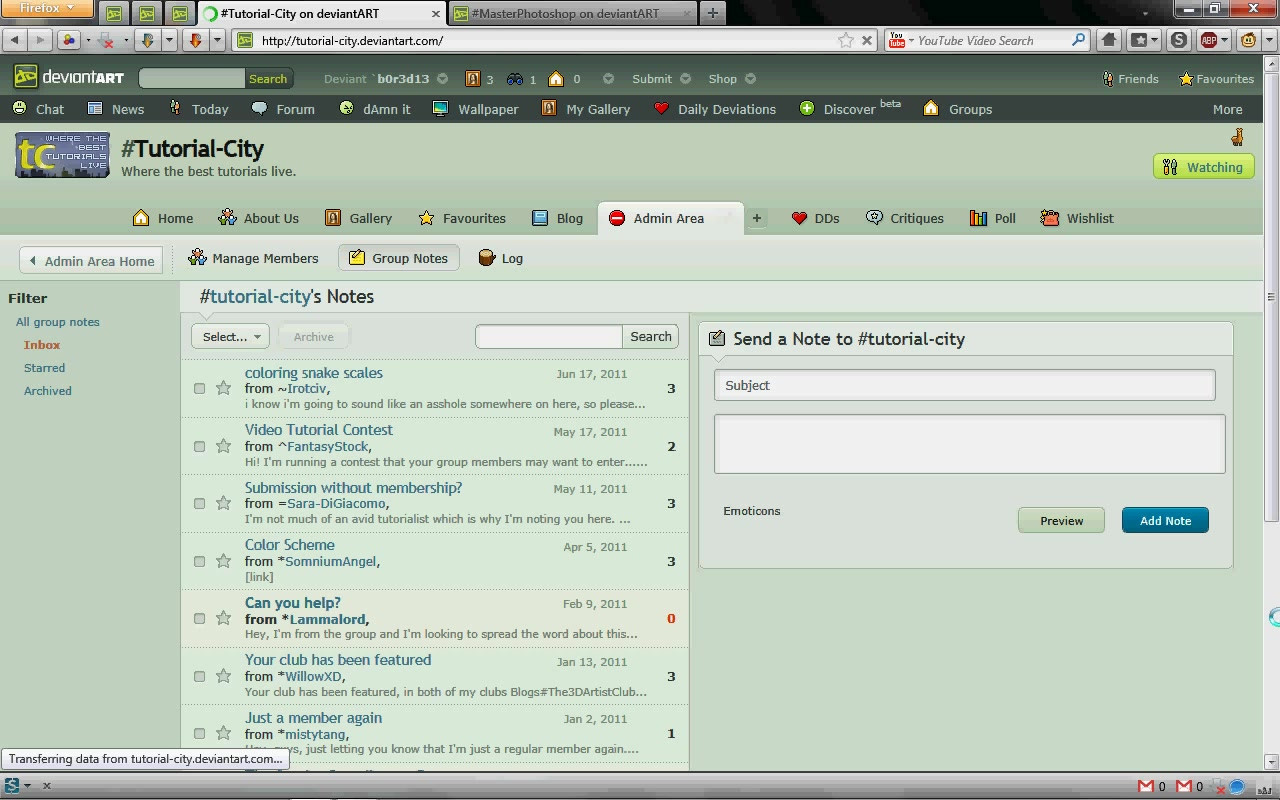The width and height of the screenshot is (1280, 800).
Task: Click the browser Home button
Action: point(1108,40)
